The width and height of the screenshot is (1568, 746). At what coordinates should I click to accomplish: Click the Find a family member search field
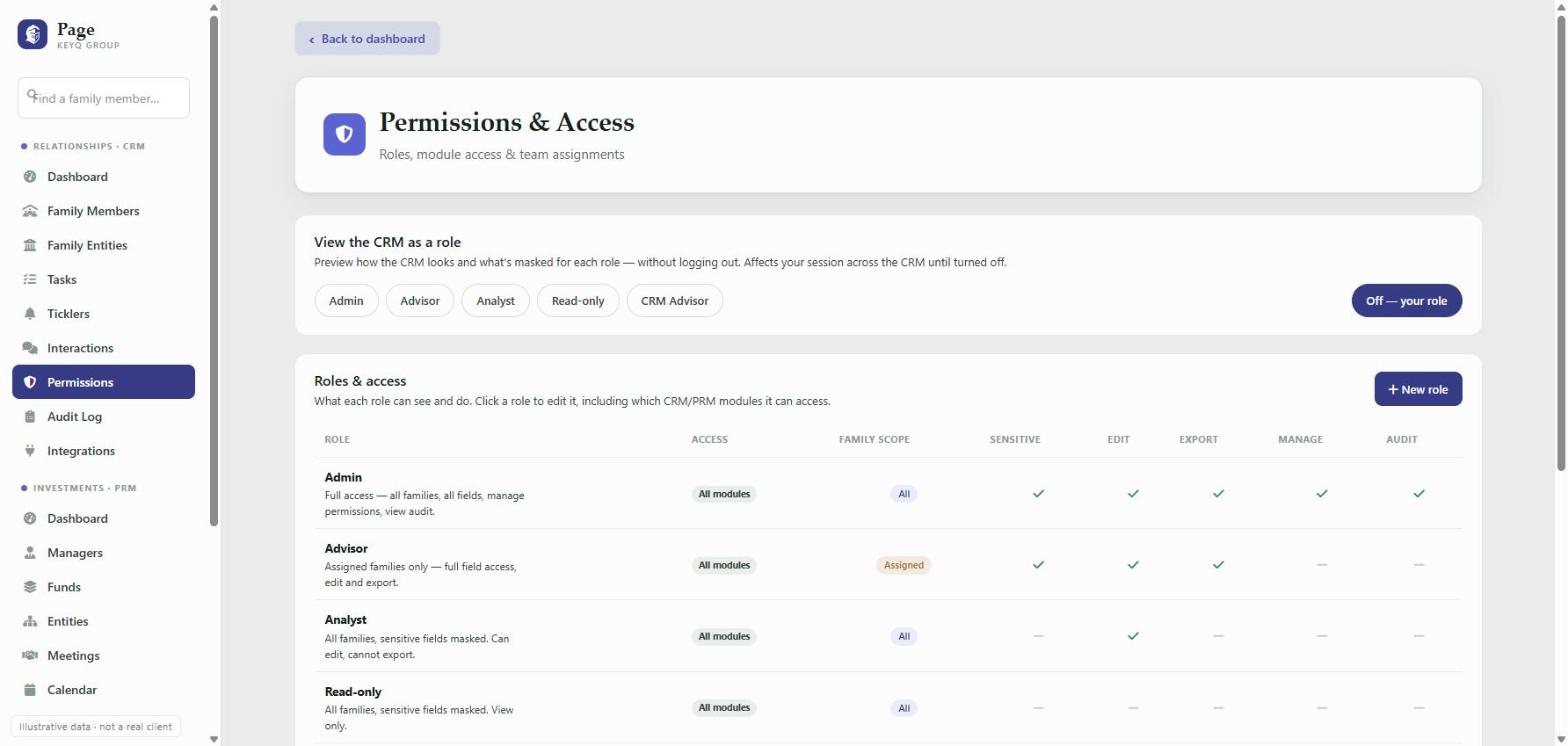(104, 98)
